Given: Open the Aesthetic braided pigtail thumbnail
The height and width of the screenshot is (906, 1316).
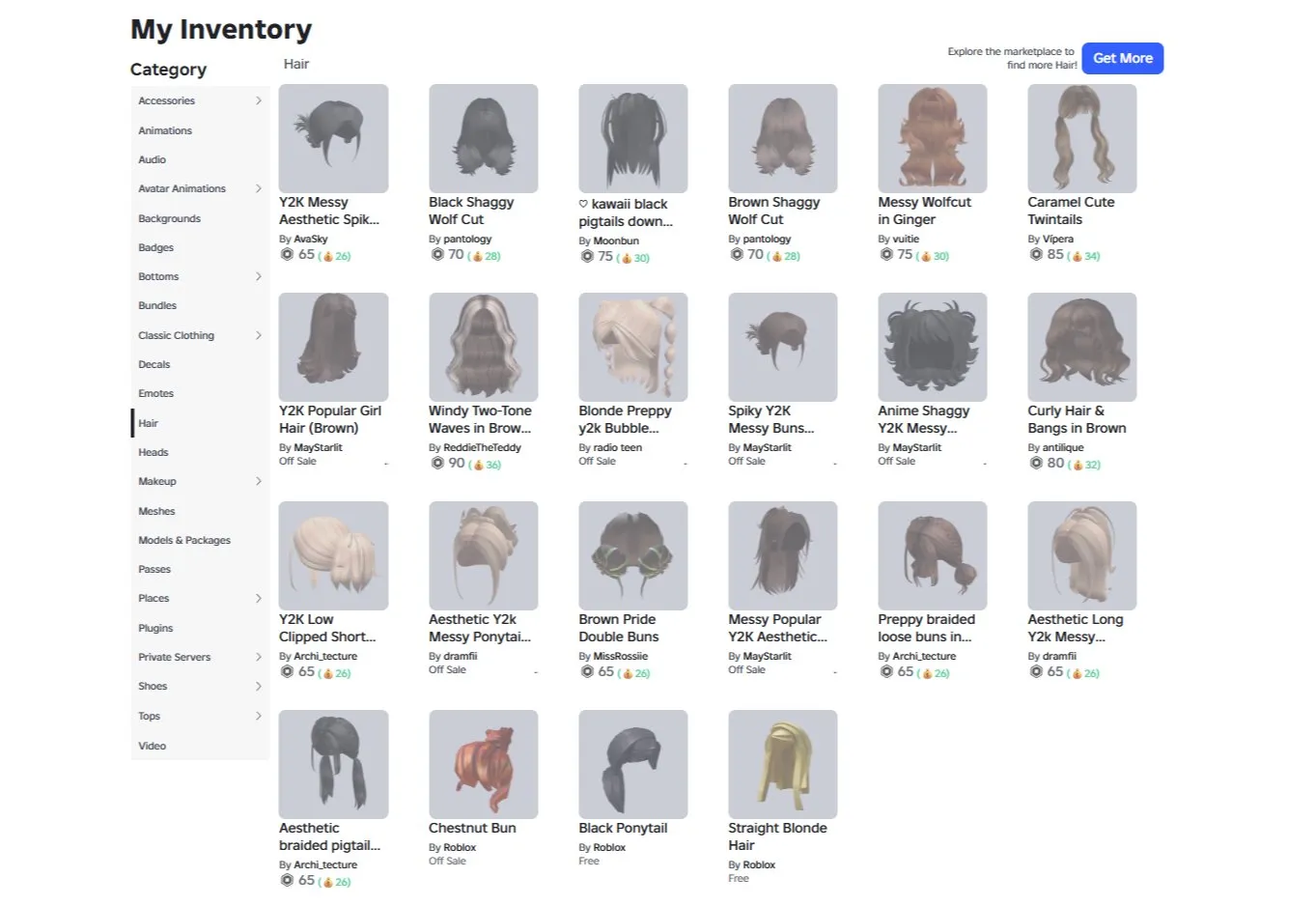Looking at the screenshot, I should tap(333, 764).
